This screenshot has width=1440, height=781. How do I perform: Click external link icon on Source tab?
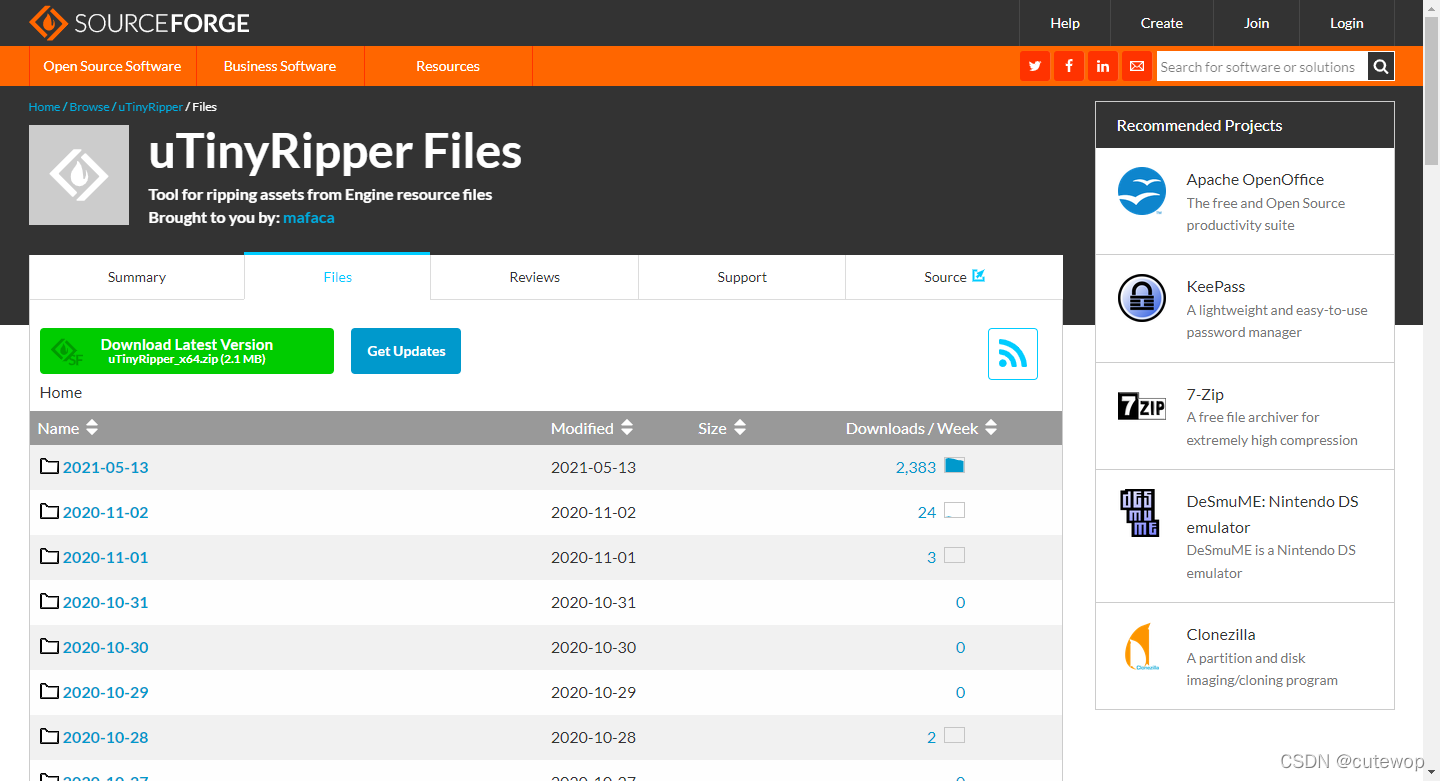[978, 276]
